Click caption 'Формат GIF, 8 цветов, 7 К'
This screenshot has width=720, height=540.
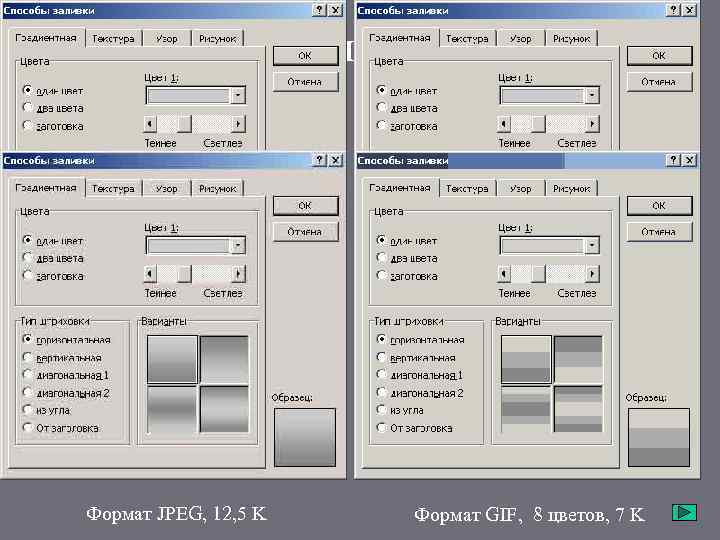pyautogui.click(x=529, y=514)
